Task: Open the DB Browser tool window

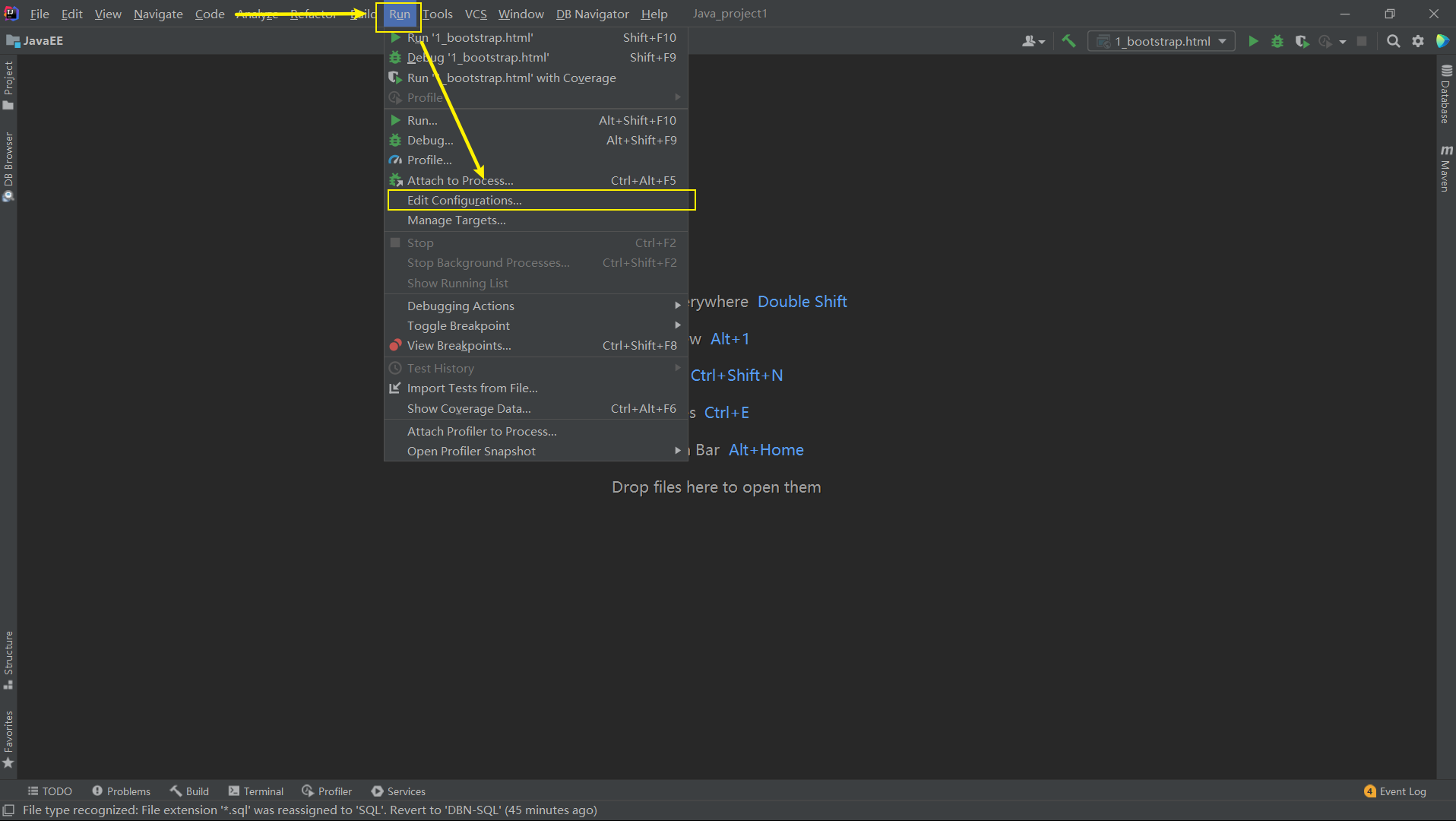Action: pyautogui.click(x=8, y=166)
